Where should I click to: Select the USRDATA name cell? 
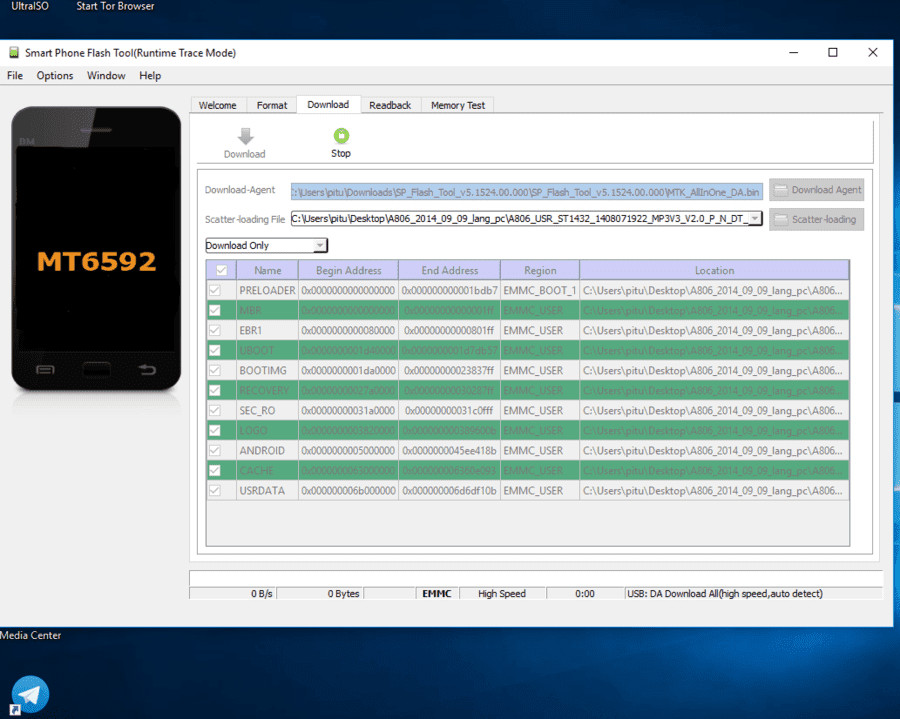267,491
